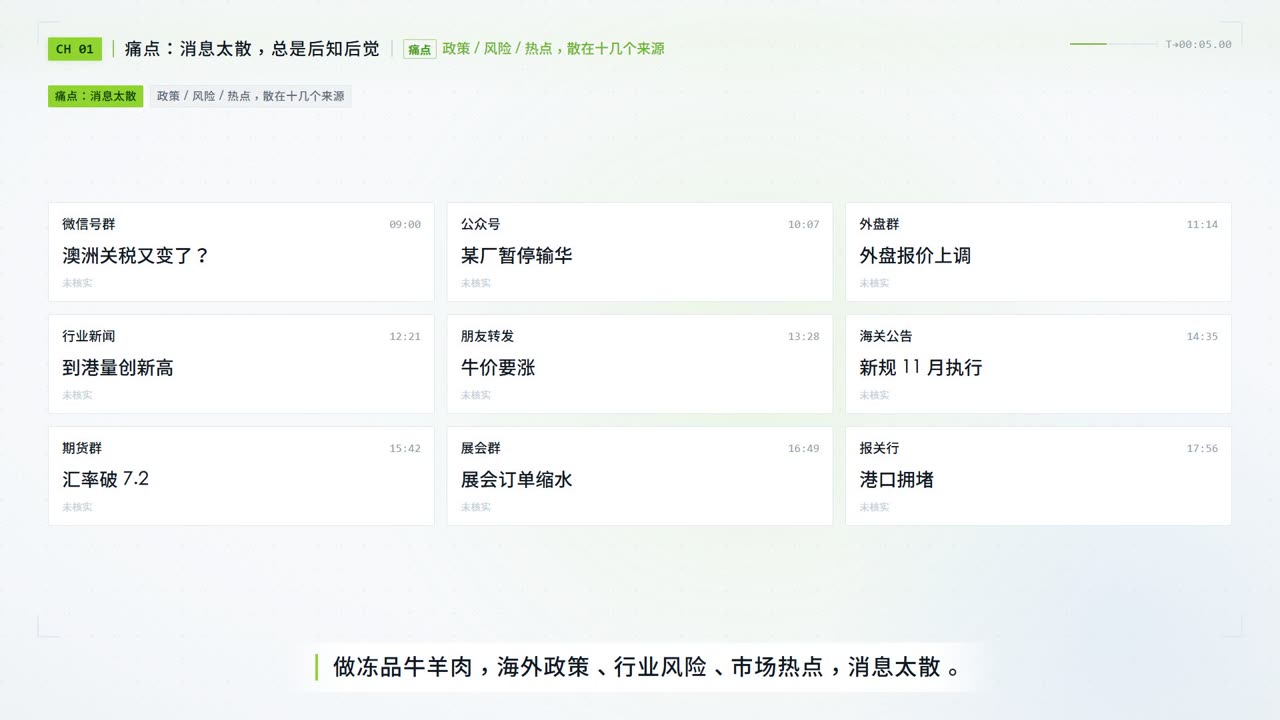The height and width of the screenshot is (720, 1280).
Task: Click the source label "朋友转发"
Action: click(x=487, y=336)
